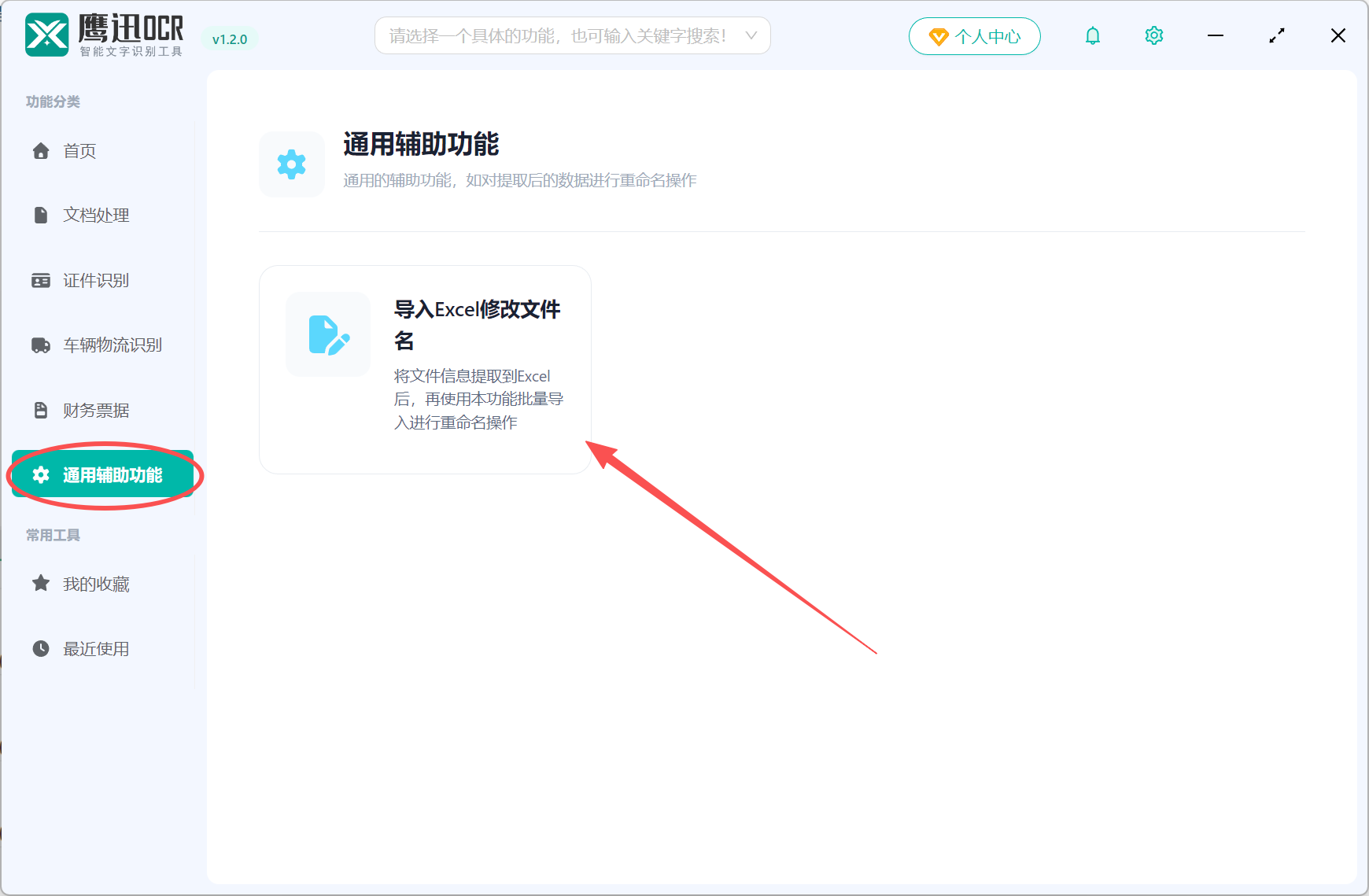Open the feature selection combo box
The height and width of the screenshot is (896, 1369).
pyautogui.click(x=573, y=35)
